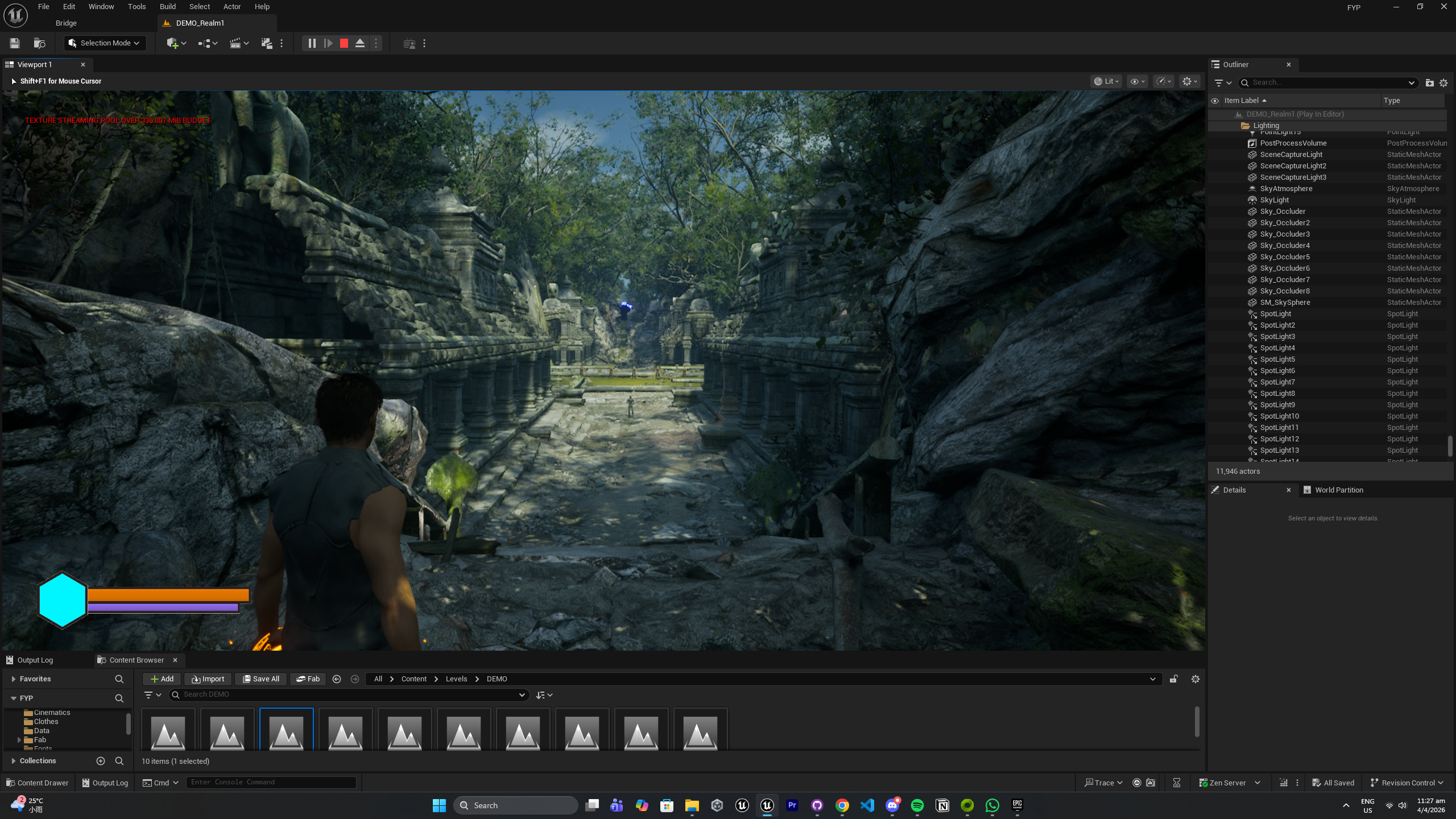The width and height of the screenshot is (1456, 819).
Task: Open the Outliner settings gear
Action: [x=1443, y=83]
